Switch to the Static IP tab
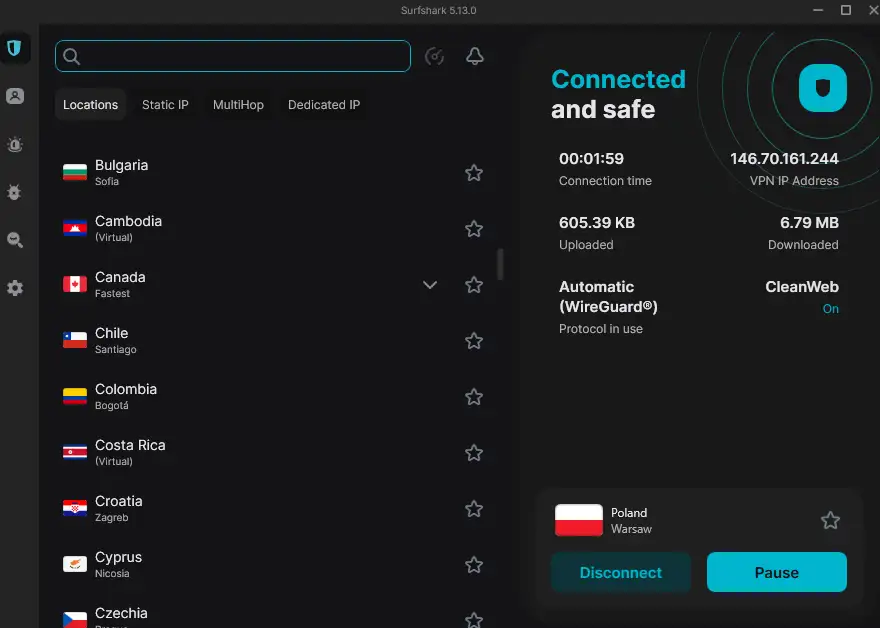The width and height of the screenshot is (880, 628). (x=165, y=104)
